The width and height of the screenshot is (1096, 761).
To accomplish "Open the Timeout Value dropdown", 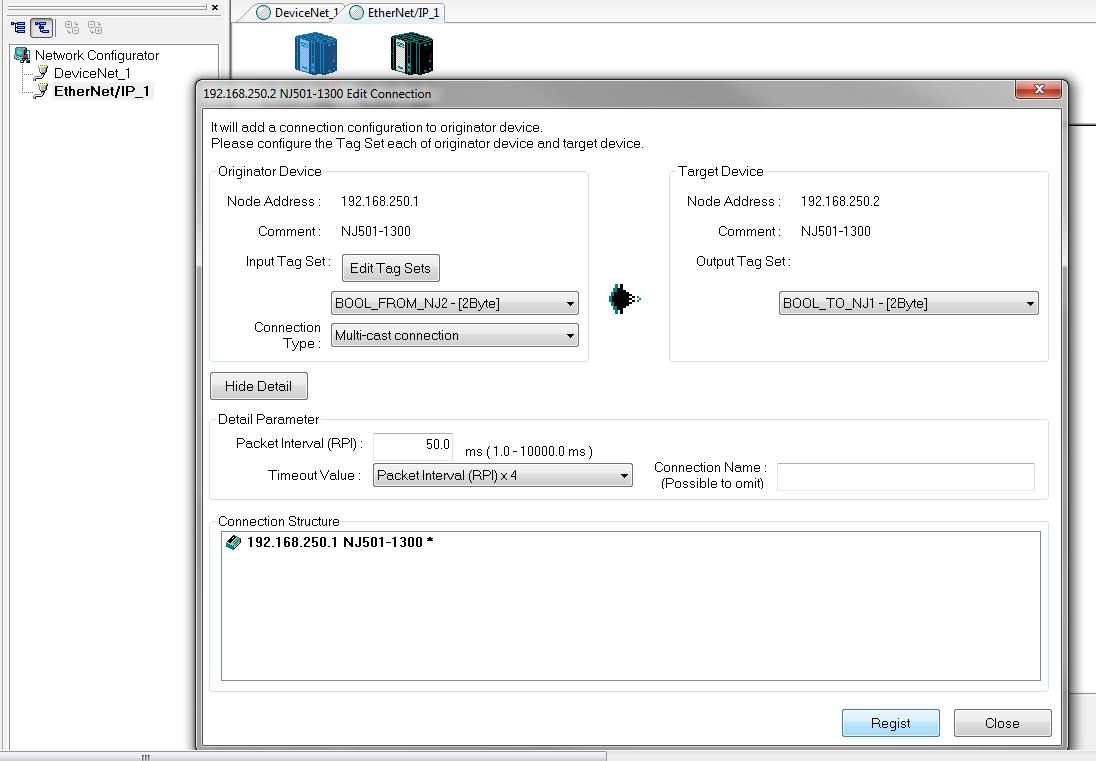I will pyautogui.click(x=503, y=475).
